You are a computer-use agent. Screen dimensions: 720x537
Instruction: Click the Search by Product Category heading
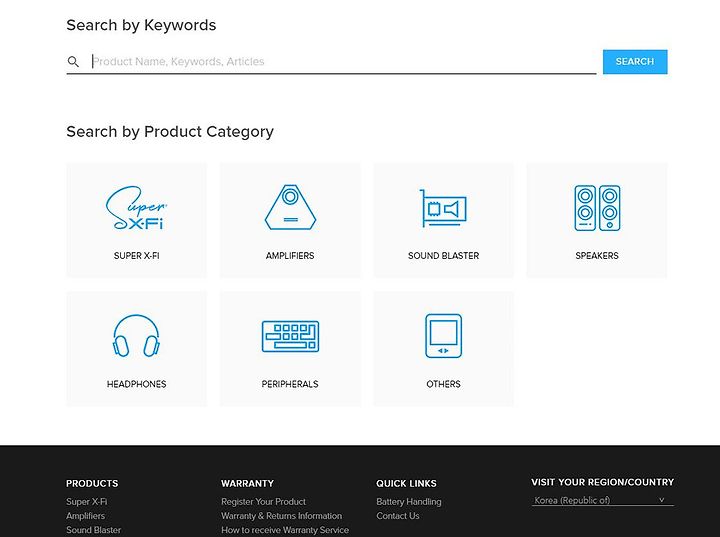[x=170, y=132]
